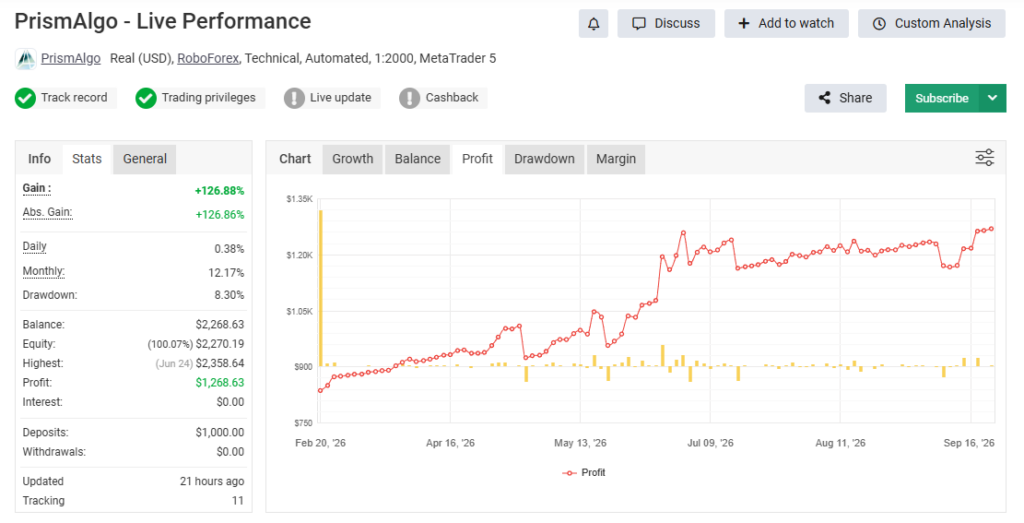This screenshot has width=1024, height=523.
Task: Click the $2,358.64 highest value
Action: 220,364
